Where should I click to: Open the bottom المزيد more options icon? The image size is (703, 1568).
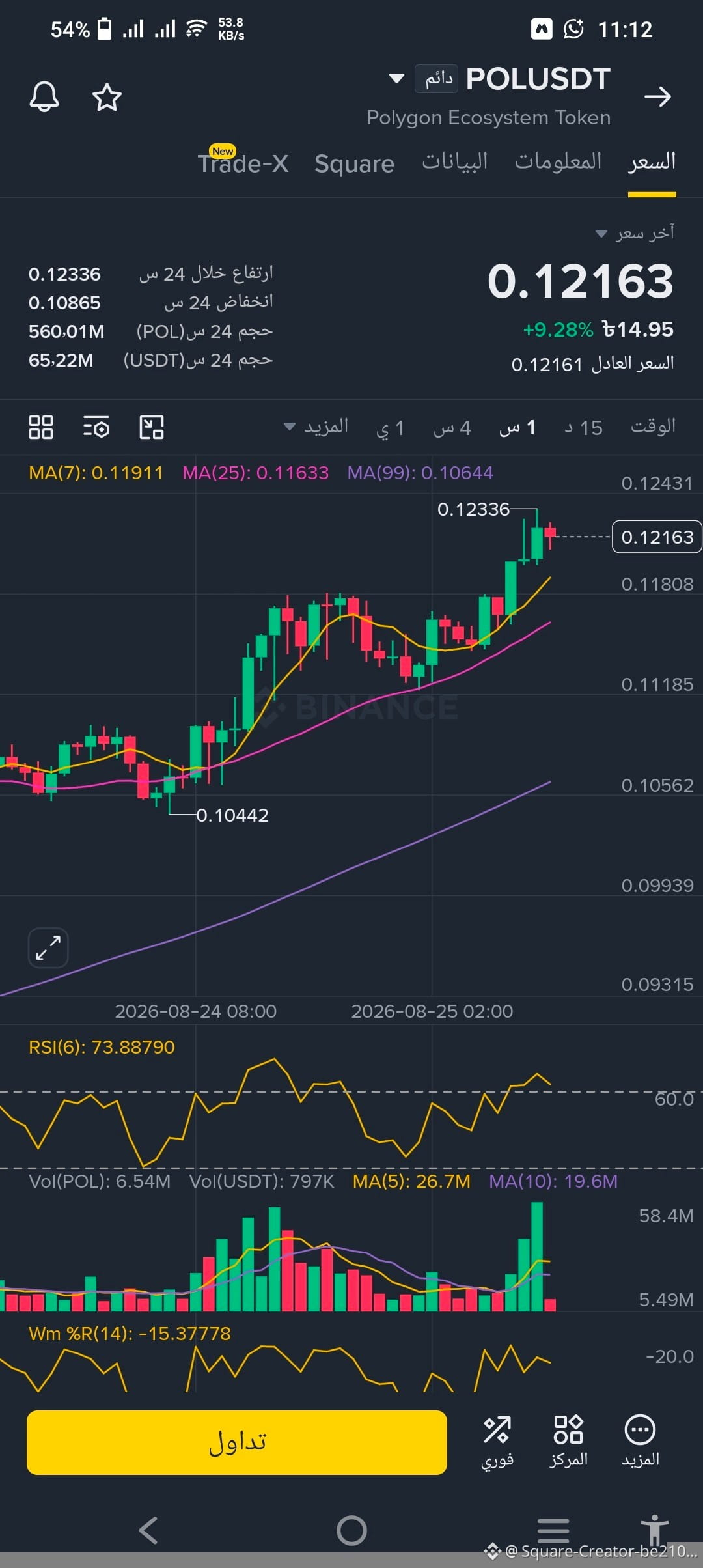click(641, 1442)
